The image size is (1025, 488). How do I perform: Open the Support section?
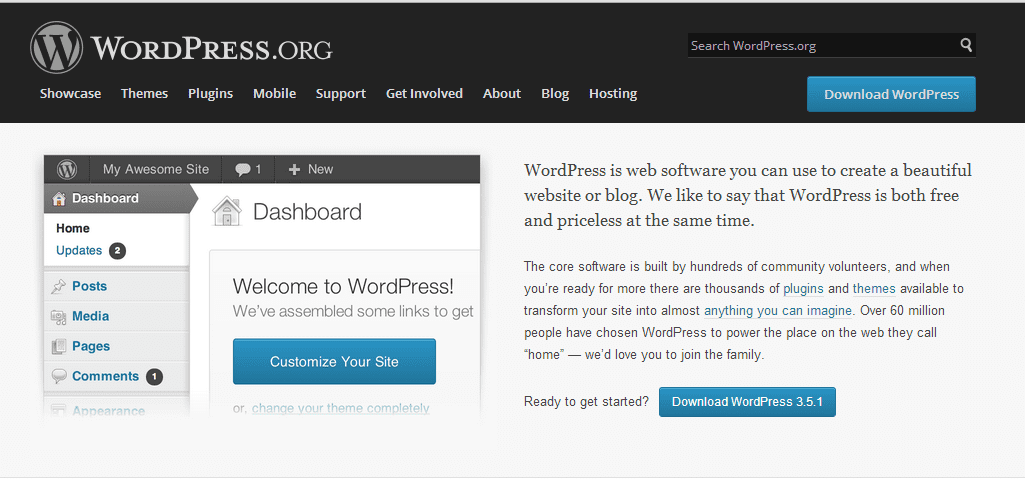[341, 93]
